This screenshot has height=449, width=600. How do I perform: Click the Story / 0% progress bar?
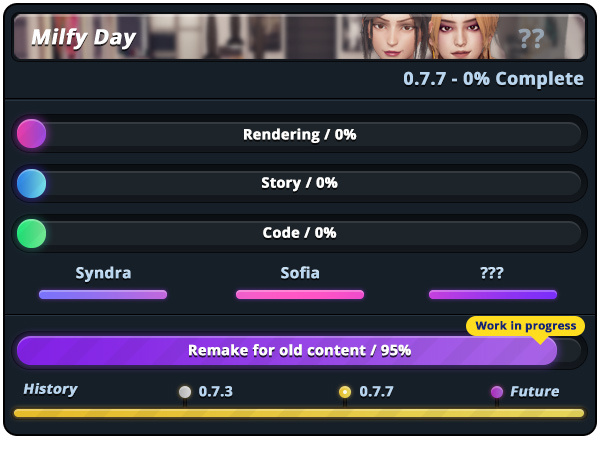pyautogui.click(x=299, y=183)
